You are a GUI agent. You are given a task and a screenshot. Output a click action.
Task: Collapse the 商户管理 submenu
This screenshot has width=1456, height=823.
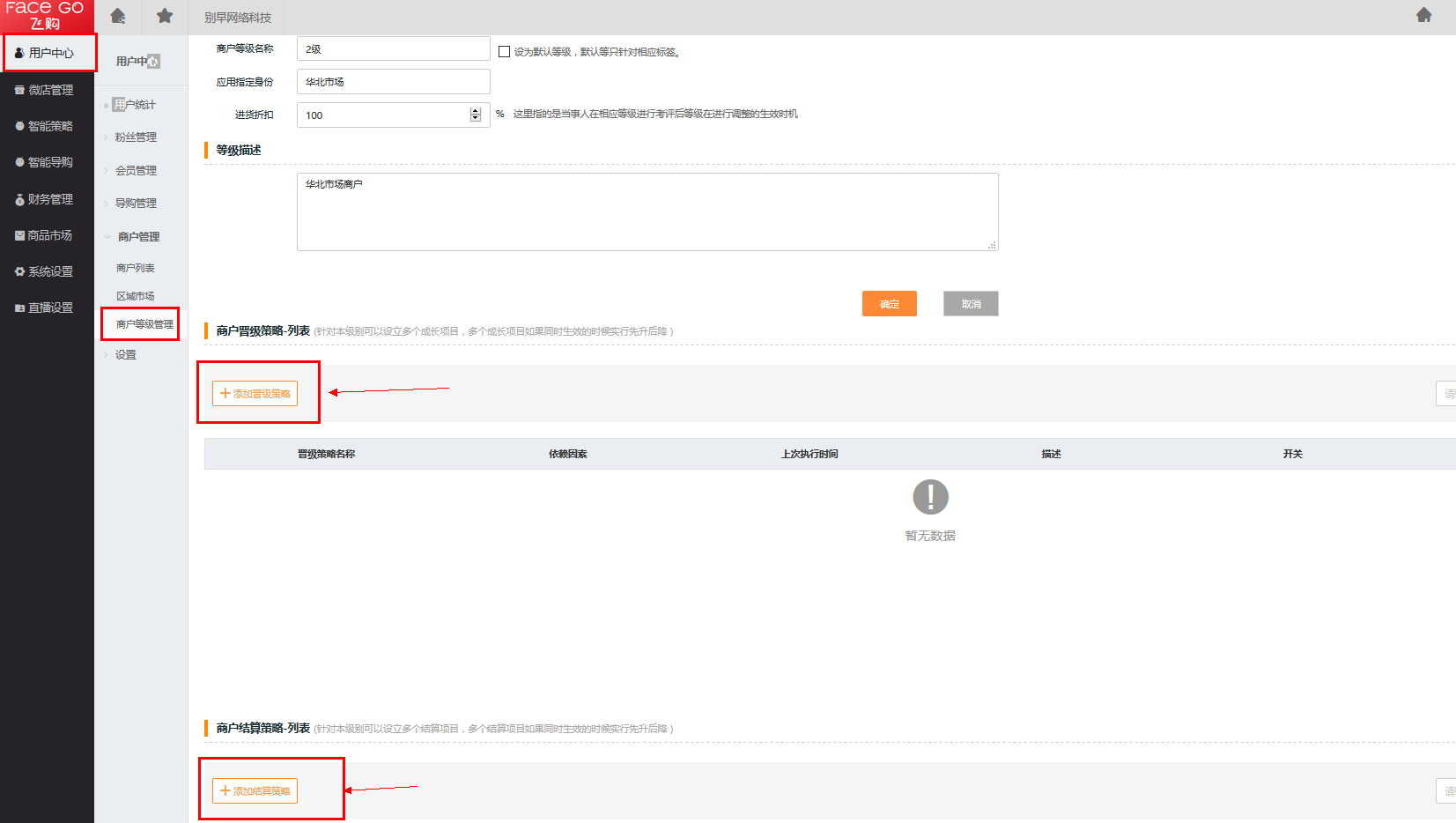click(x=138, y=237)
